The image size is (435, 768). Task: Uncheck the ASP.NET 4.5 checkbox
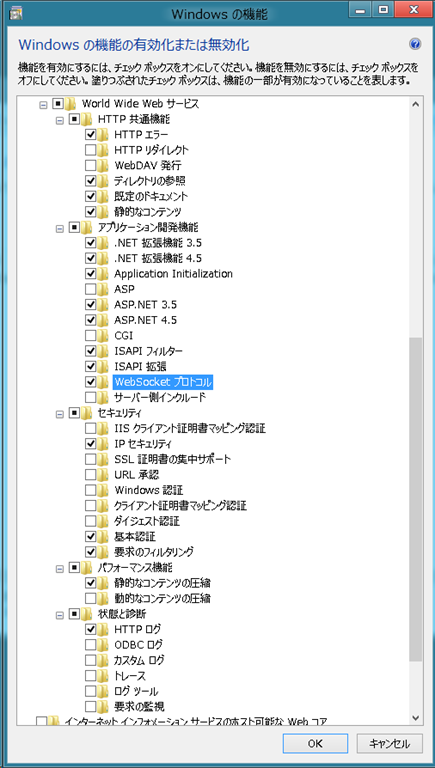click(91, 320)
